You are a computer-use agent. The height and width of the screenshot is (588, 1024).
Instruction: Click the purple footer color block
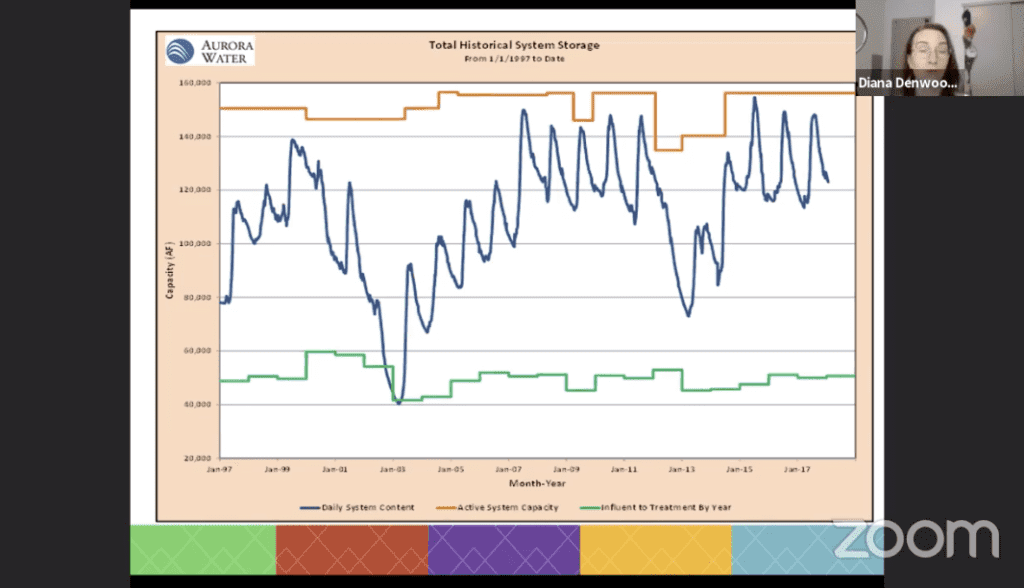pyautogui.click(x=503, y=549)
